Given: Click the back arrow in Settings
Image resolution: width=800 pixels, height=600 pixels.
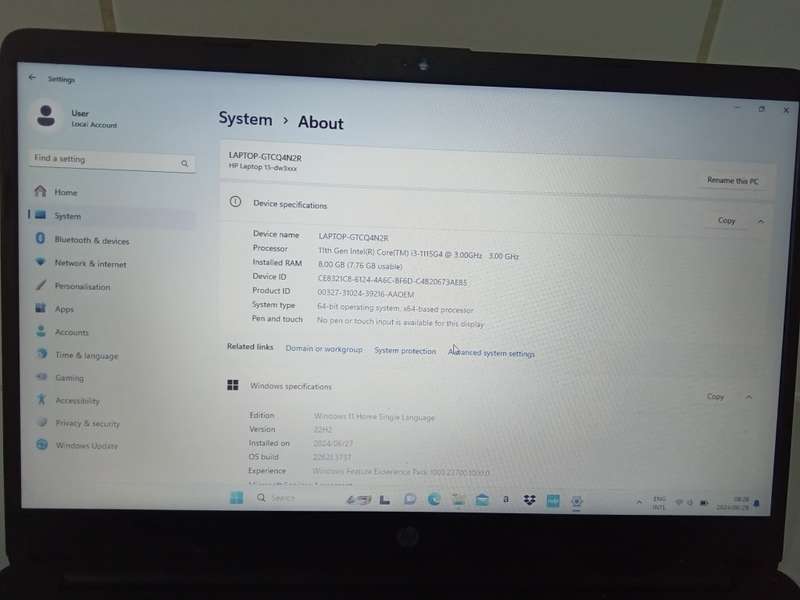Looking at the screenshot, I should [32, 78].
